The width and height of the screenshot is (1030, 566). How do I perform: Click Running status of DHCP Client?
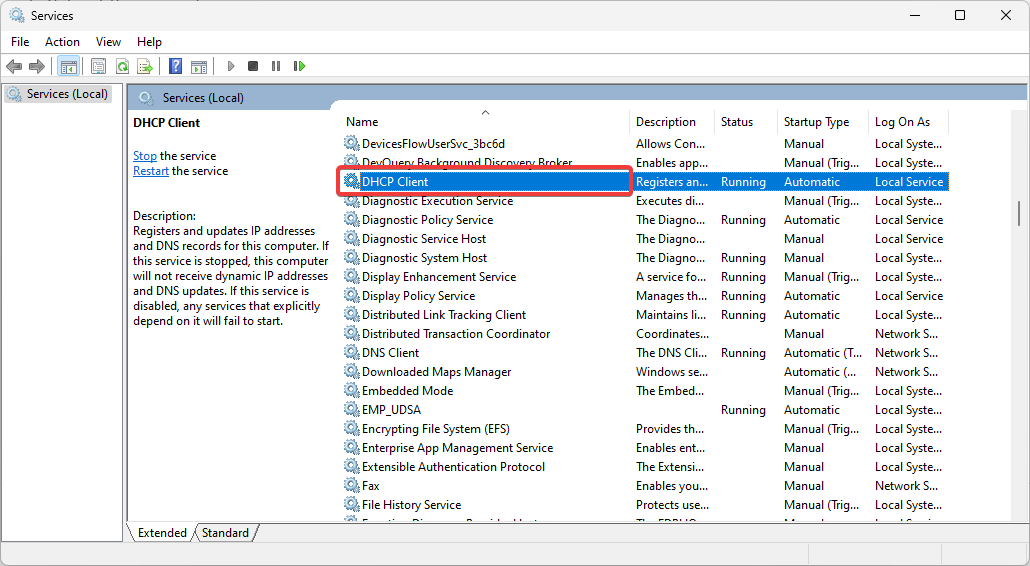coord(743,182)
